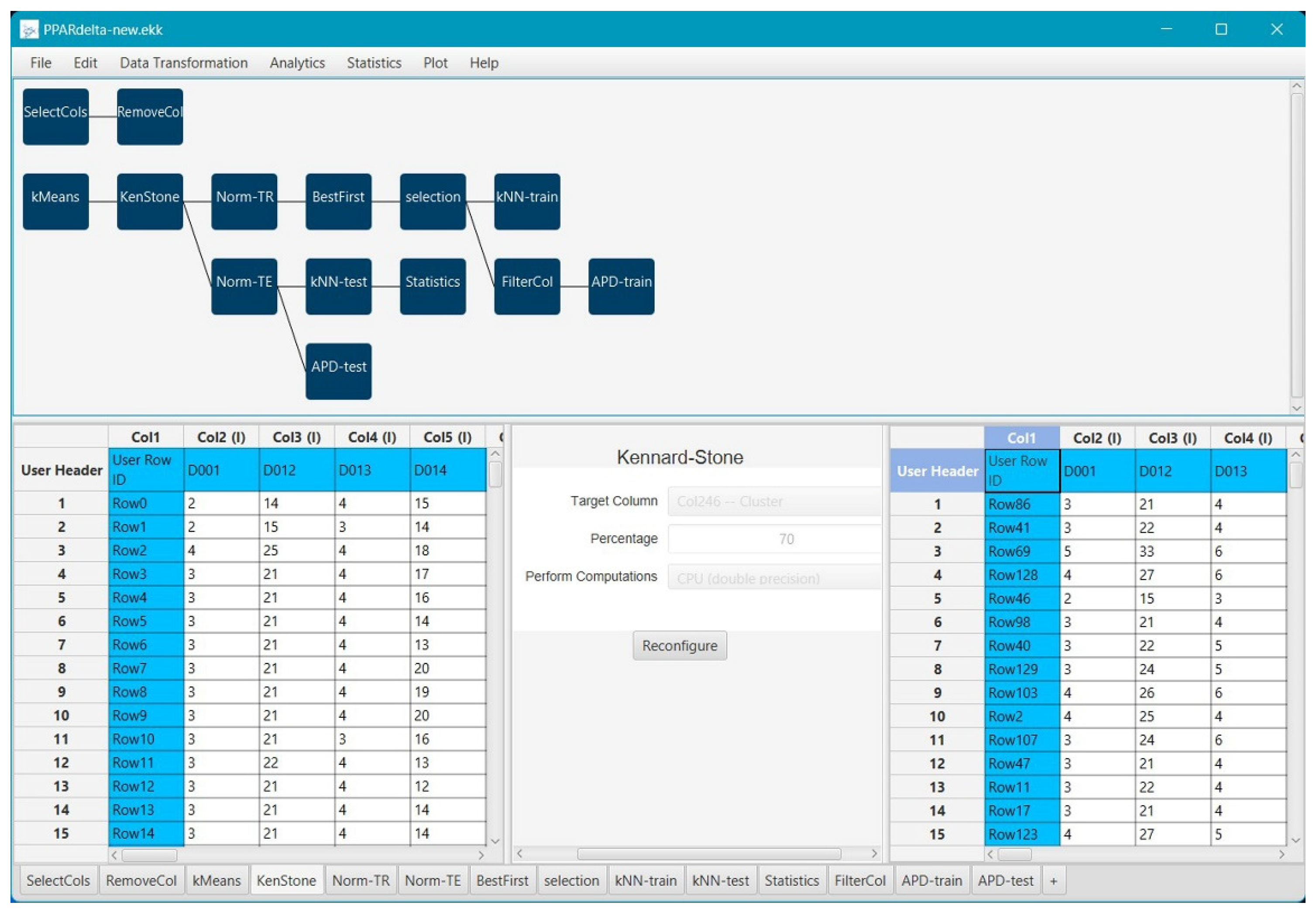The height and width of the screenshot is (916, 1316).
Task: Select Col1 header in right table
Action: tap(1021, 438)
